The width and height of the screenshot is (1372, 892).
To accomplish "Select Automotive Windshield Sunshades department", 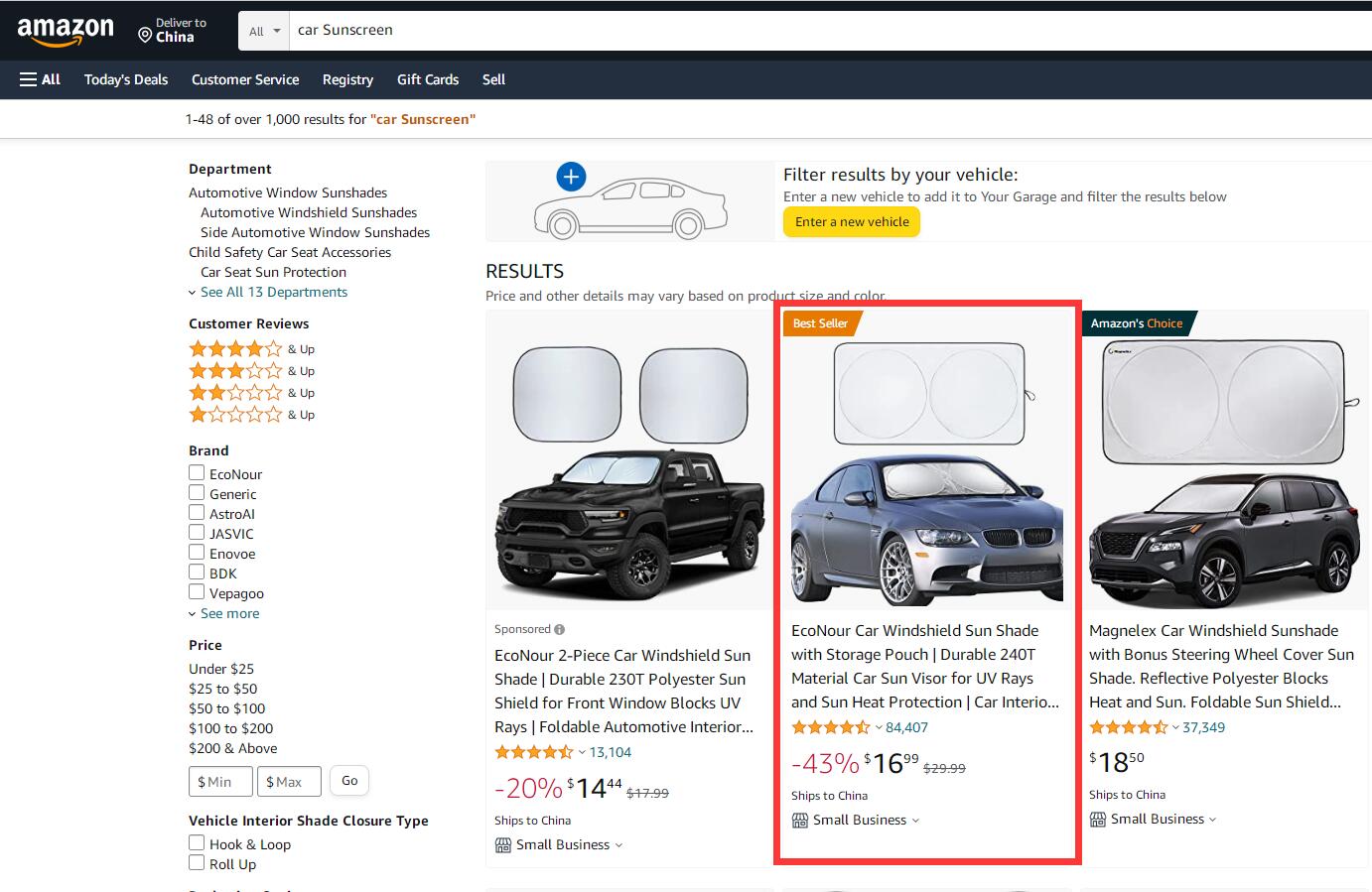I will tap(309, 212).
